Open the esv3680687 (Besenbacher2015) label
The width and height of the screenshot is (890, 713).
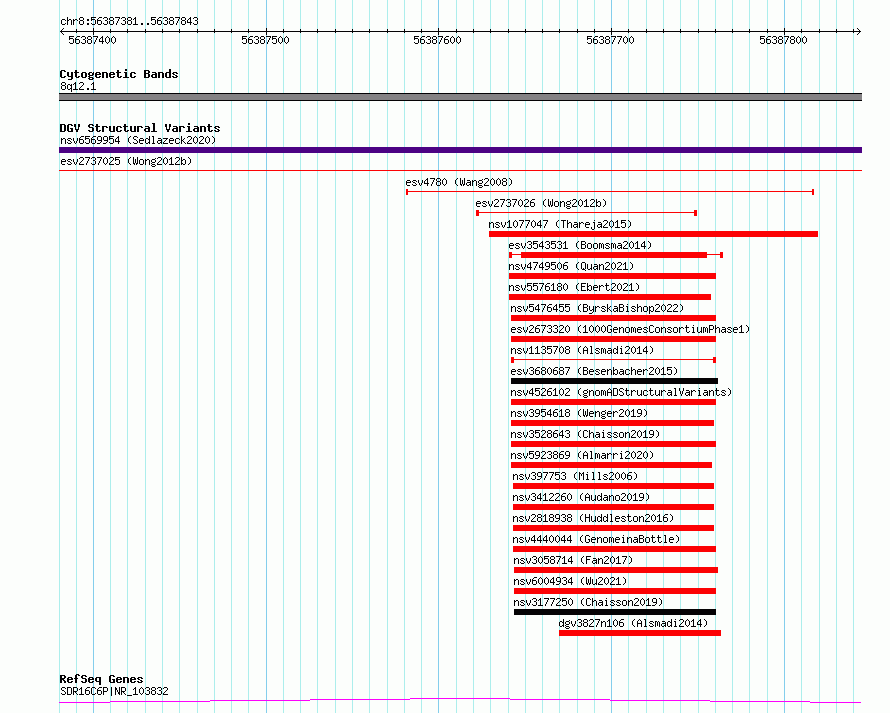click(594, 371)
